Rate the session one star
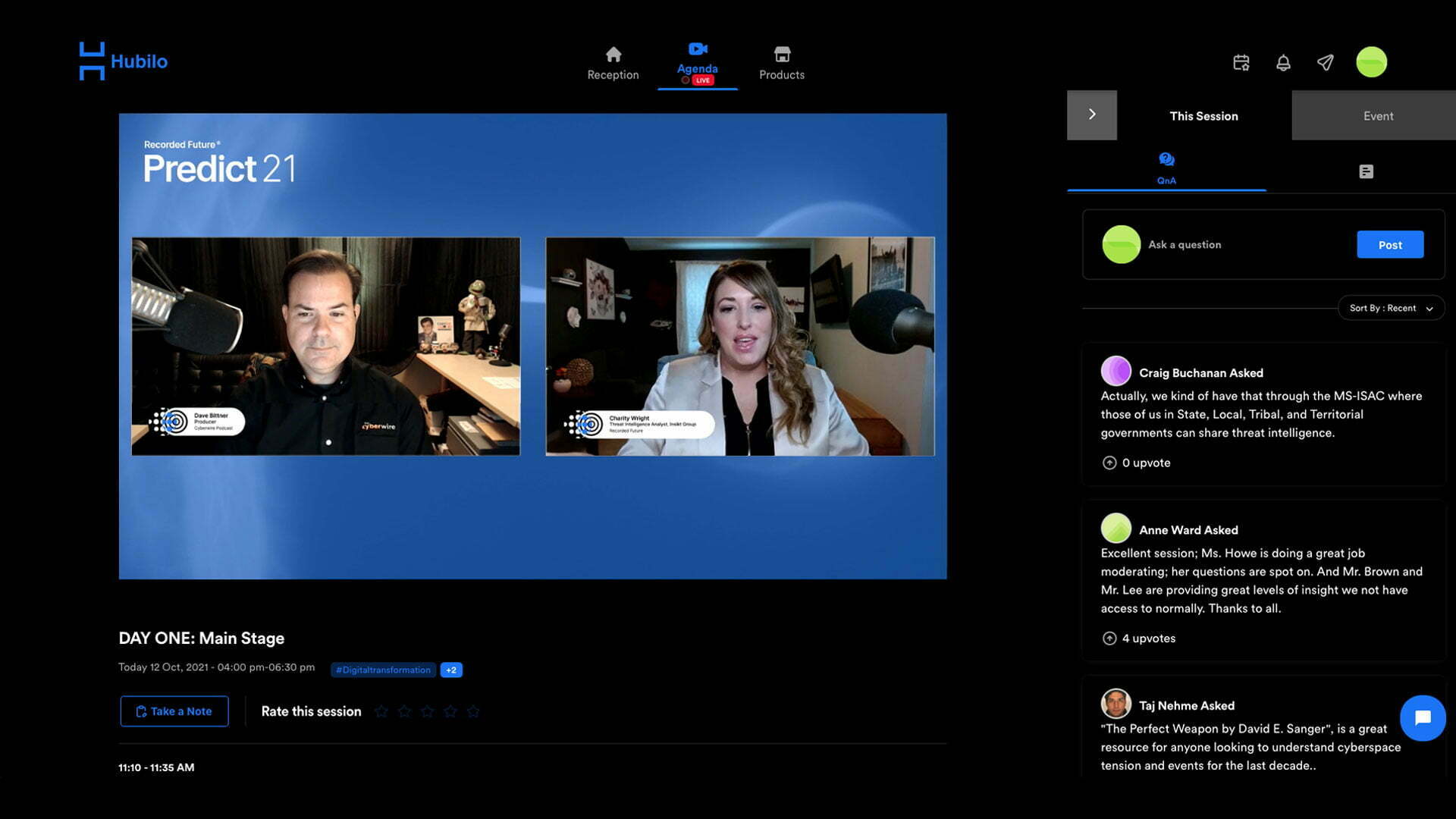This screenshot has height=819, width=1456. click(381, 711)
